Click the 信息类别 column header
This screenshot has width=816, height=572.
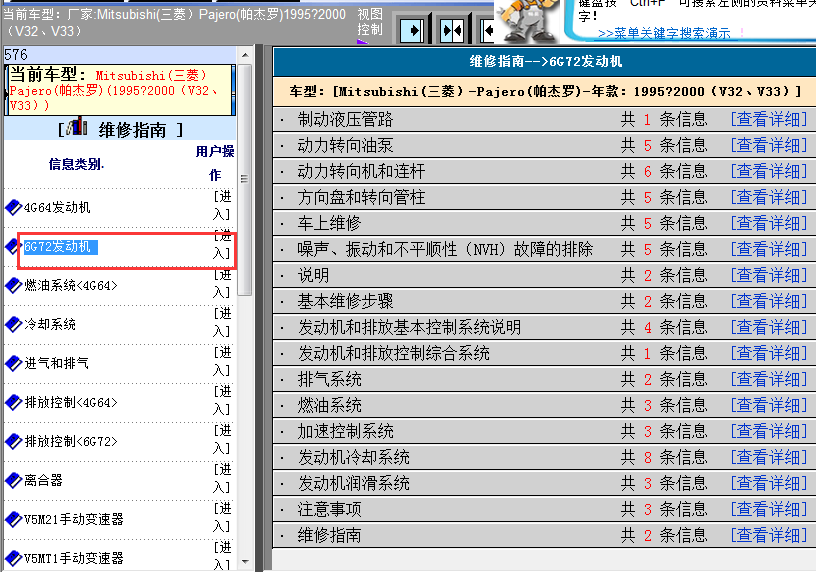coord(76,164)
